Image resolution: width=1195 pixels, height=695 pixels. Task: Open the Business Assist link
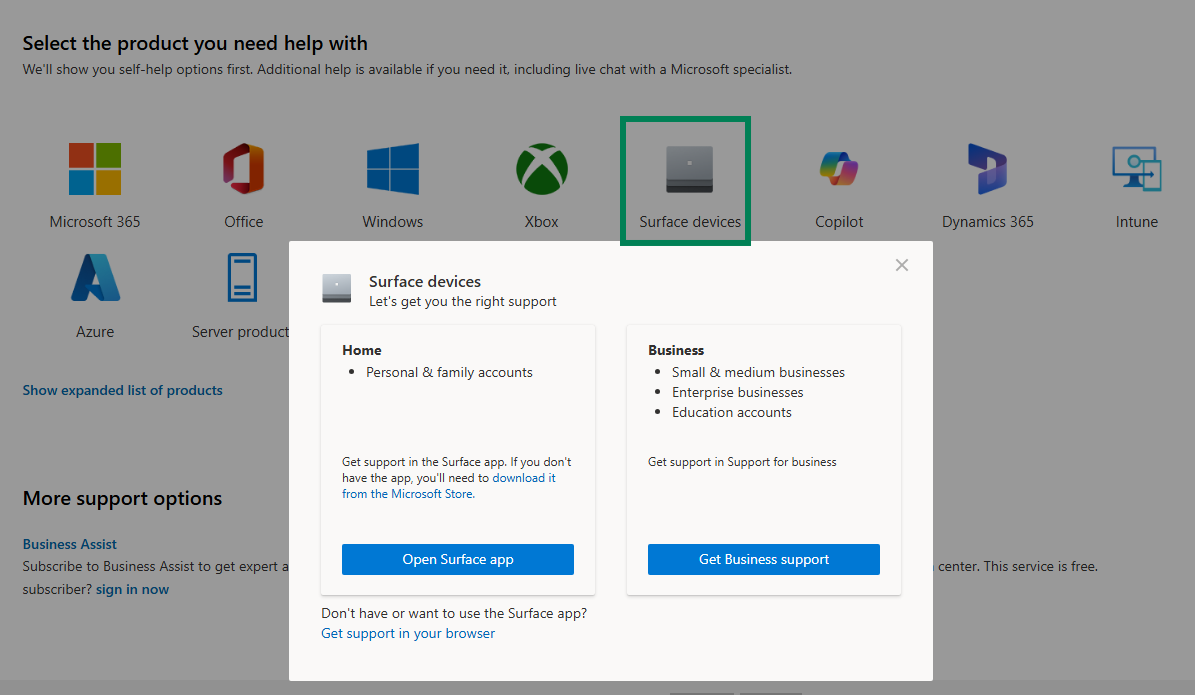69,544
